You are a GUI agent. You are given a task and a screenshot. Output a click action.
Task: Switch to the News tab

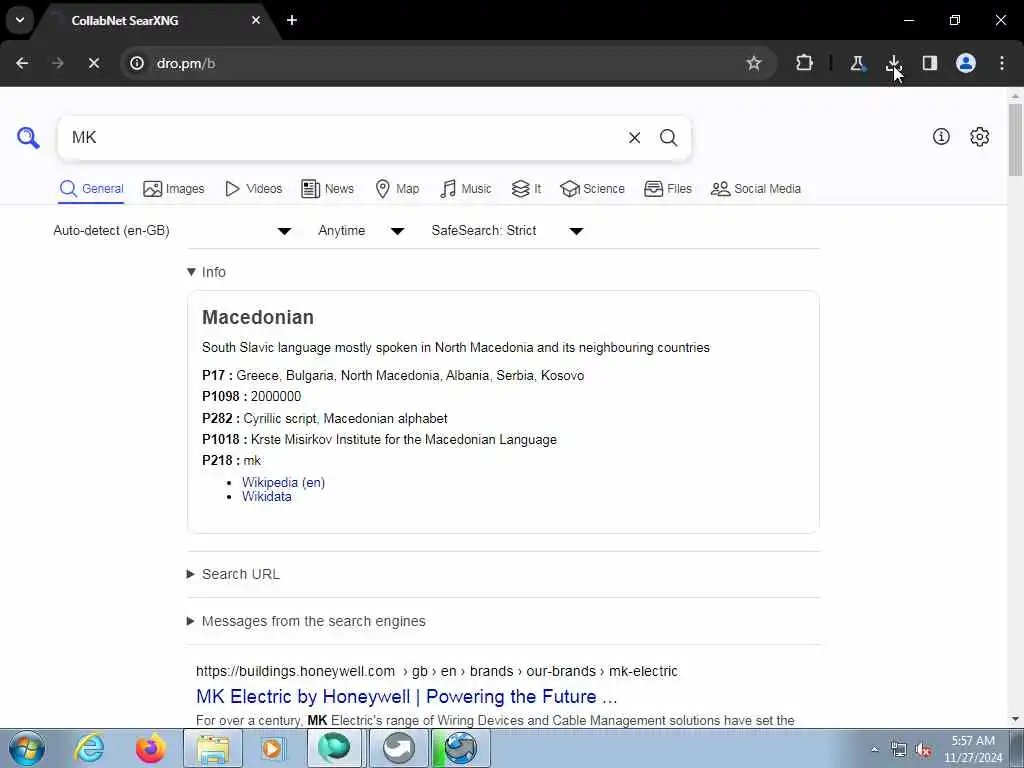pos(328,189)
